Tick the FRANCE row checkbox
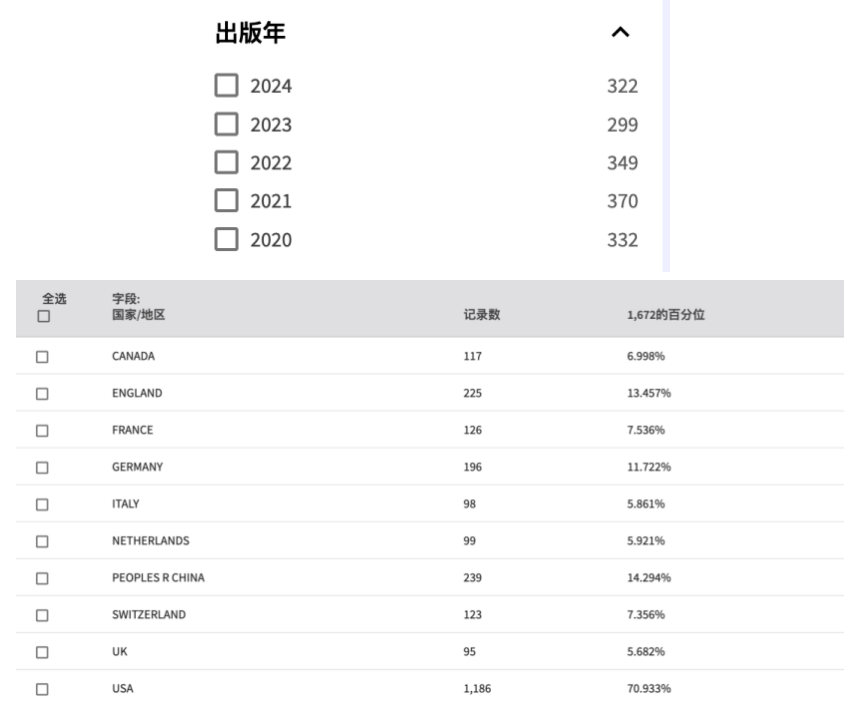The height and width of the screenshot is (728, 866). [x=42, y=430]
